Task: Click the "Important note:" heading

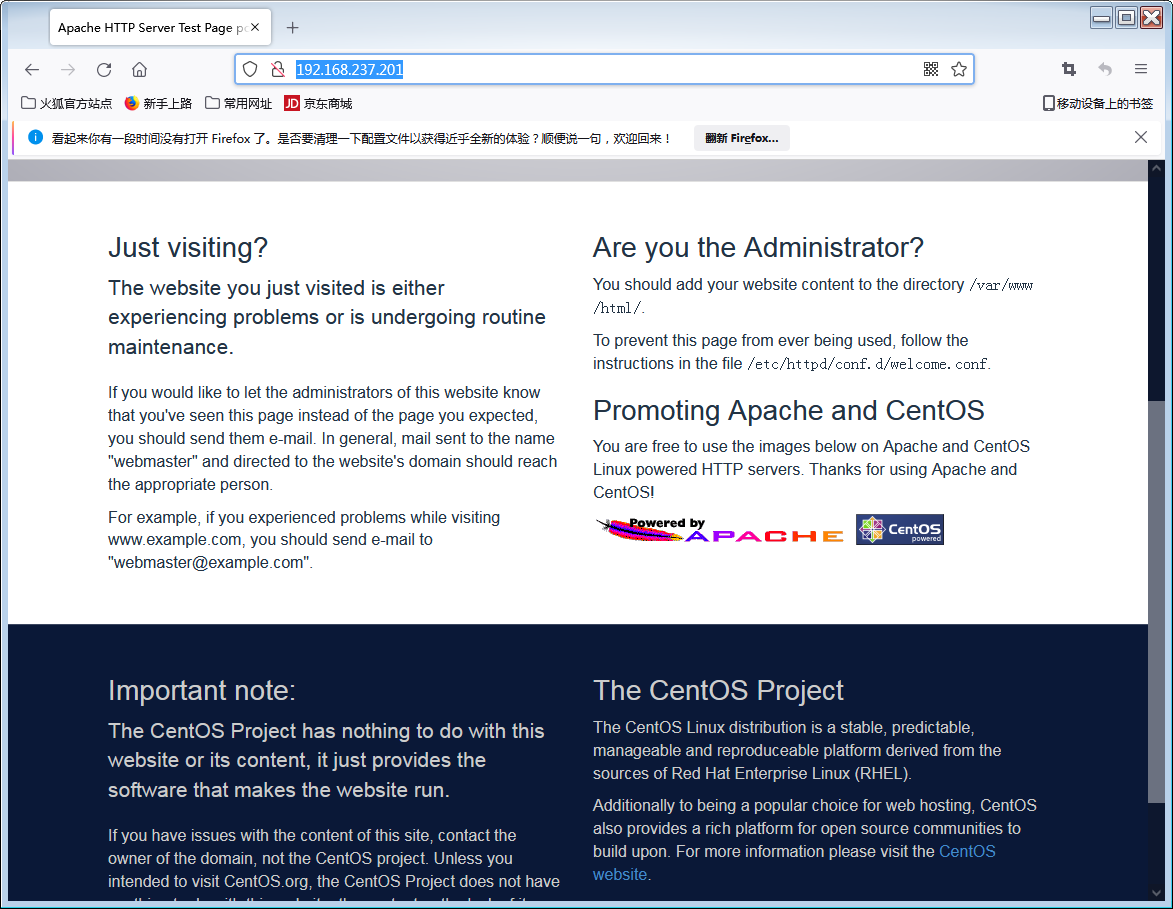Action: [202, 691]
